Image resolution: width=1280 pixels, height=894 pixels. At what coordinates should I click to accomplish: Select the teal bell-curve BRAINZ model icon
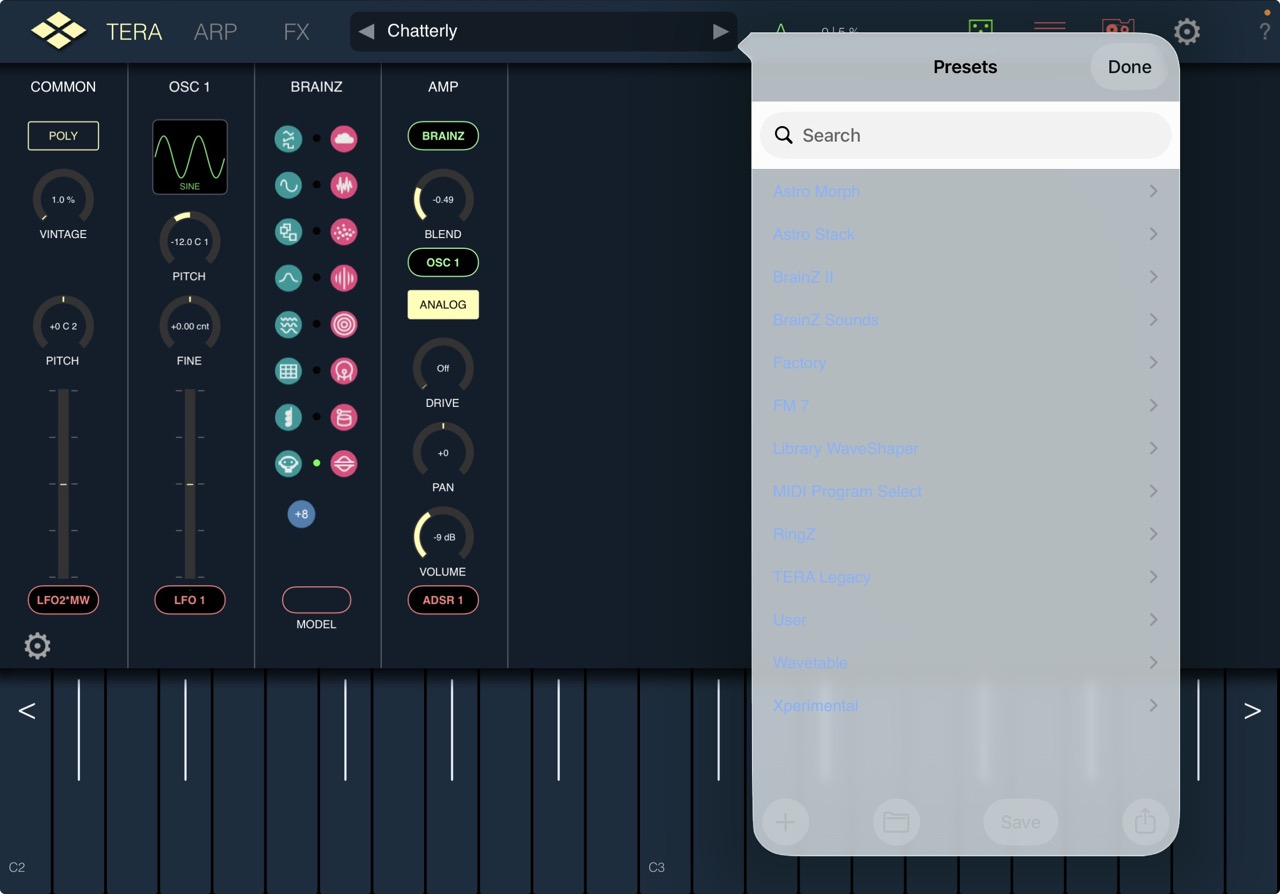(289, 278)
